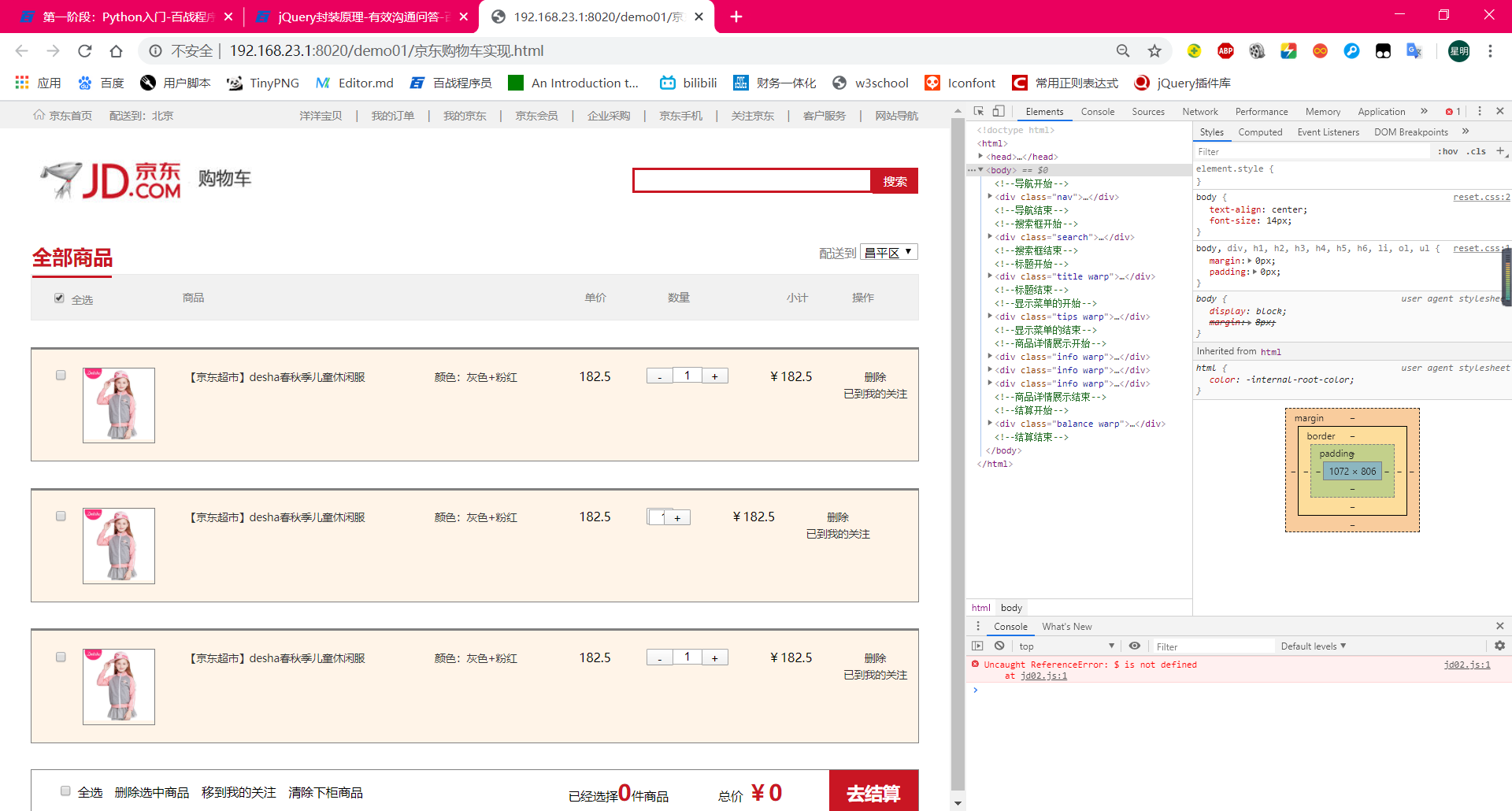Open the 昌平区 delivery dropdown
The image size is (1512, 811).
point(889,252)
